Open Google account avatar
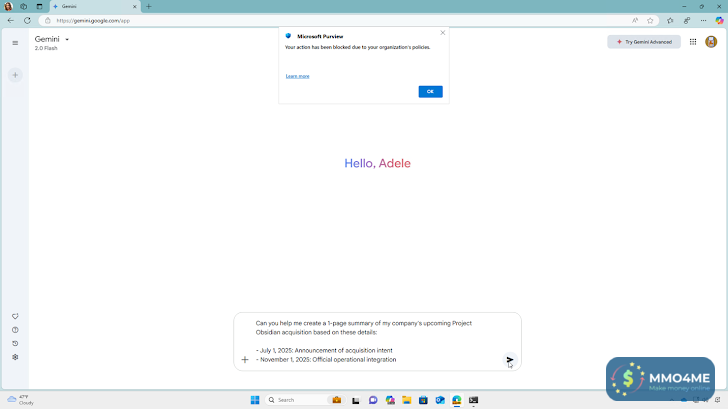Screen dimensions: 728x409 (711, 42)
